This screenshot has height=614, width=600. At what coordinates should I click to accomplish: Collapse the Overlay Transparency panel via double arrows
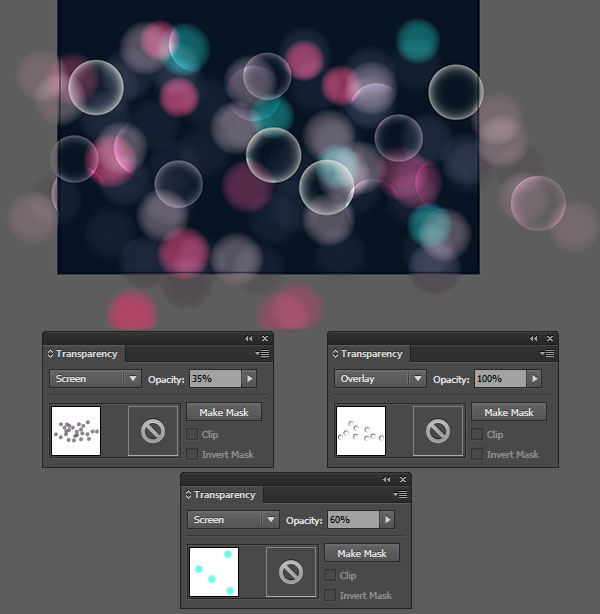point(534,338)
